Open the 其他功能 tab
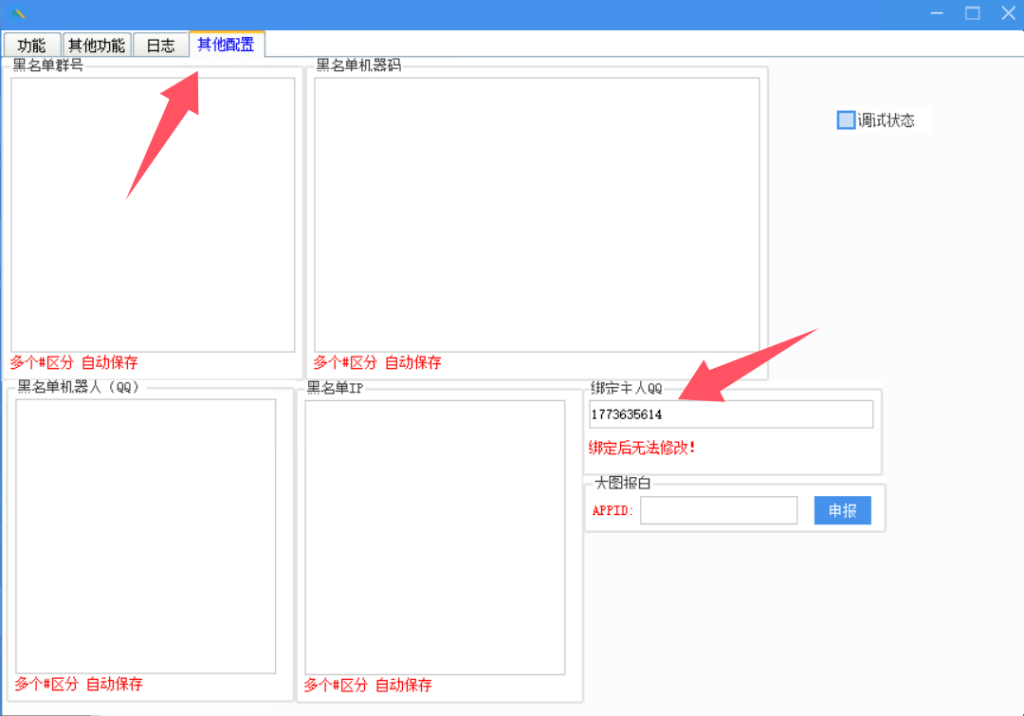Image resolution: width=1024 pixels, height=716 pixels. [96, 45]
